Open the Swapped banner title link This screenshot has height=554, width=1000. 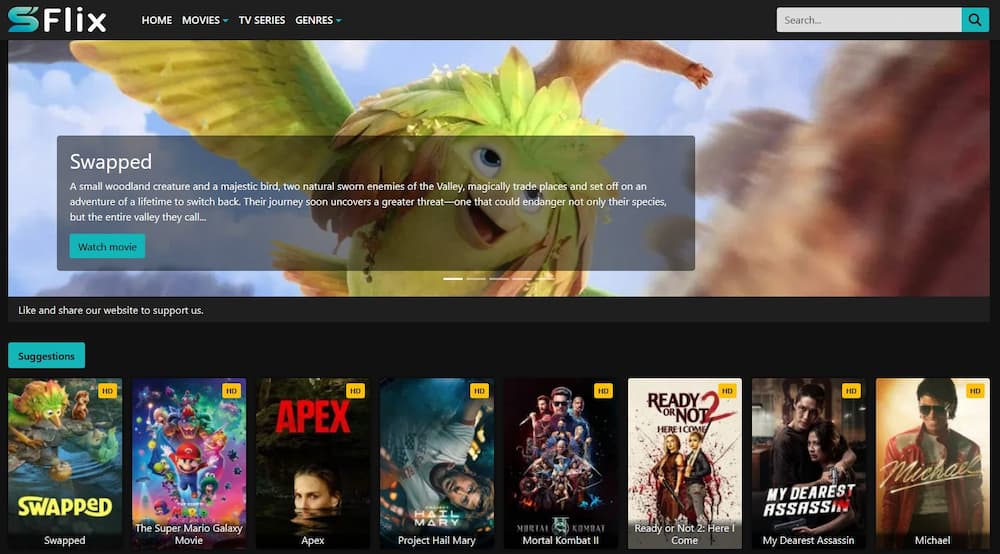coord(110,162)
